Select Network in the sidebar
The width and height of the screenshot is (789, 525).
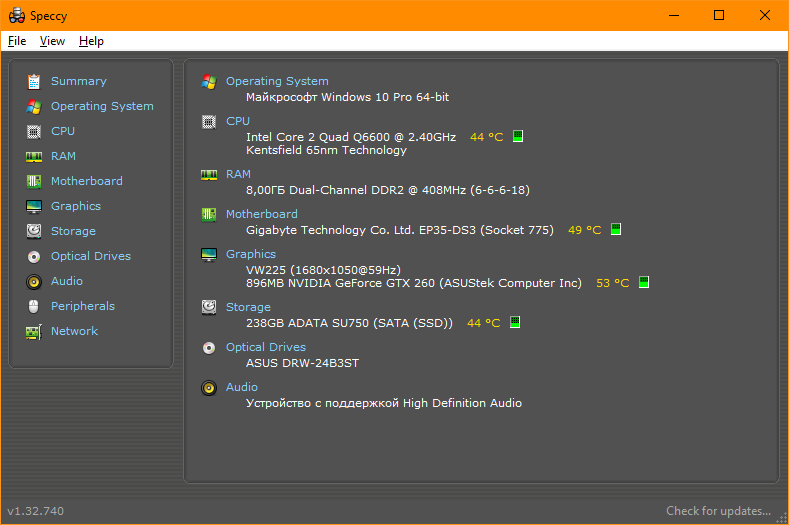[74, 331]
